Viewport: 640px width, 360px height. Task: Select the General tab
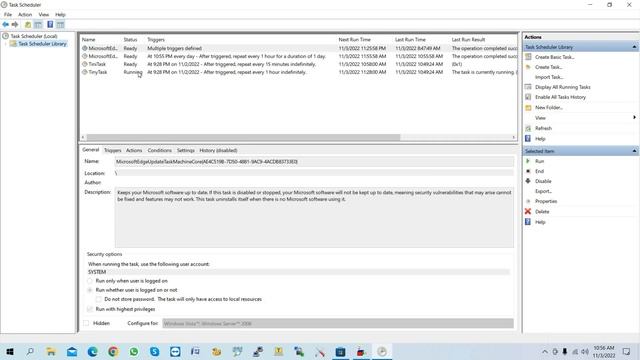(91, 150)
